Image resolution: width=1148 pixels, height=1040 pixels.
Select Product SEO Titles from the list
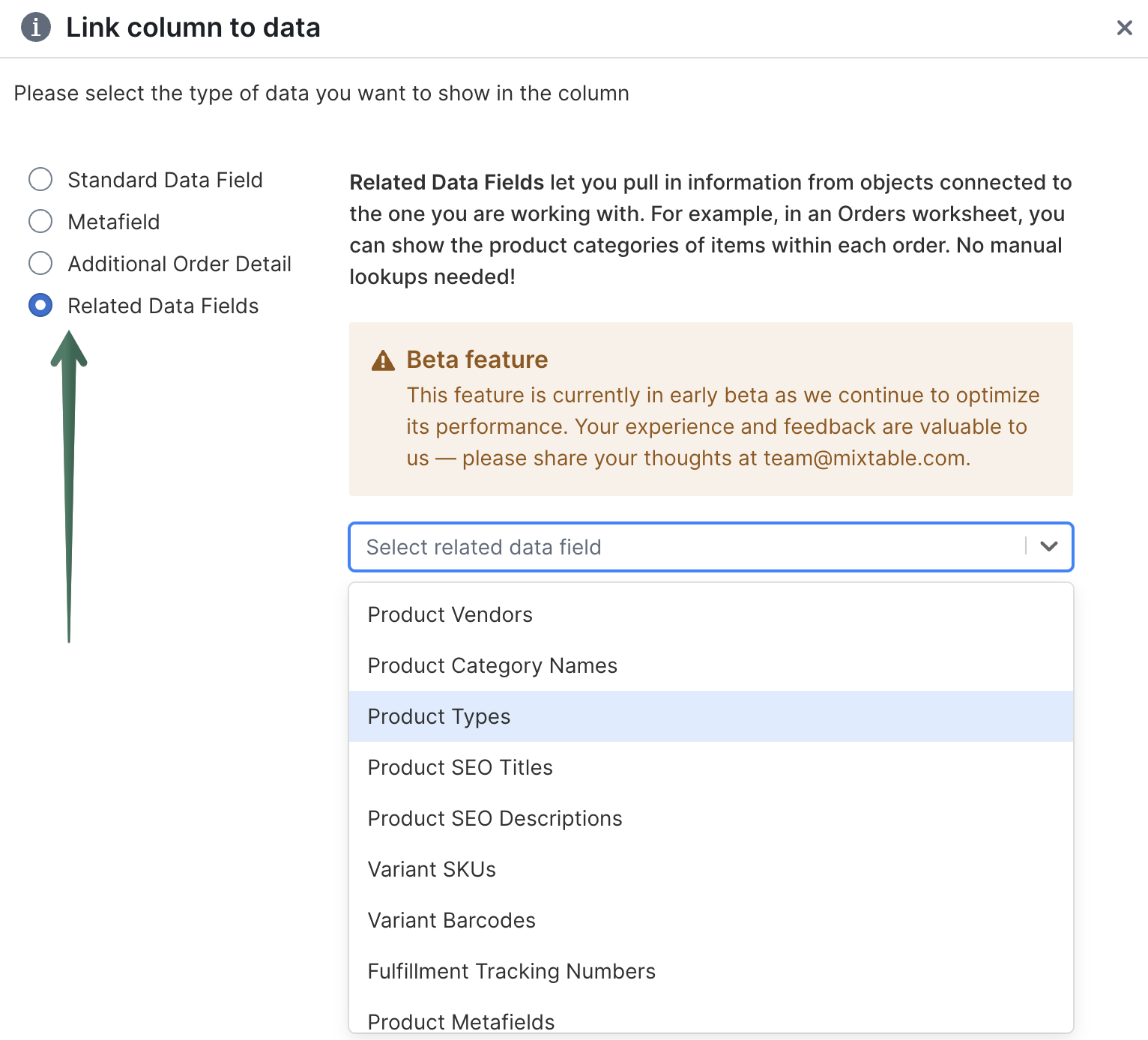click(460, 767)
